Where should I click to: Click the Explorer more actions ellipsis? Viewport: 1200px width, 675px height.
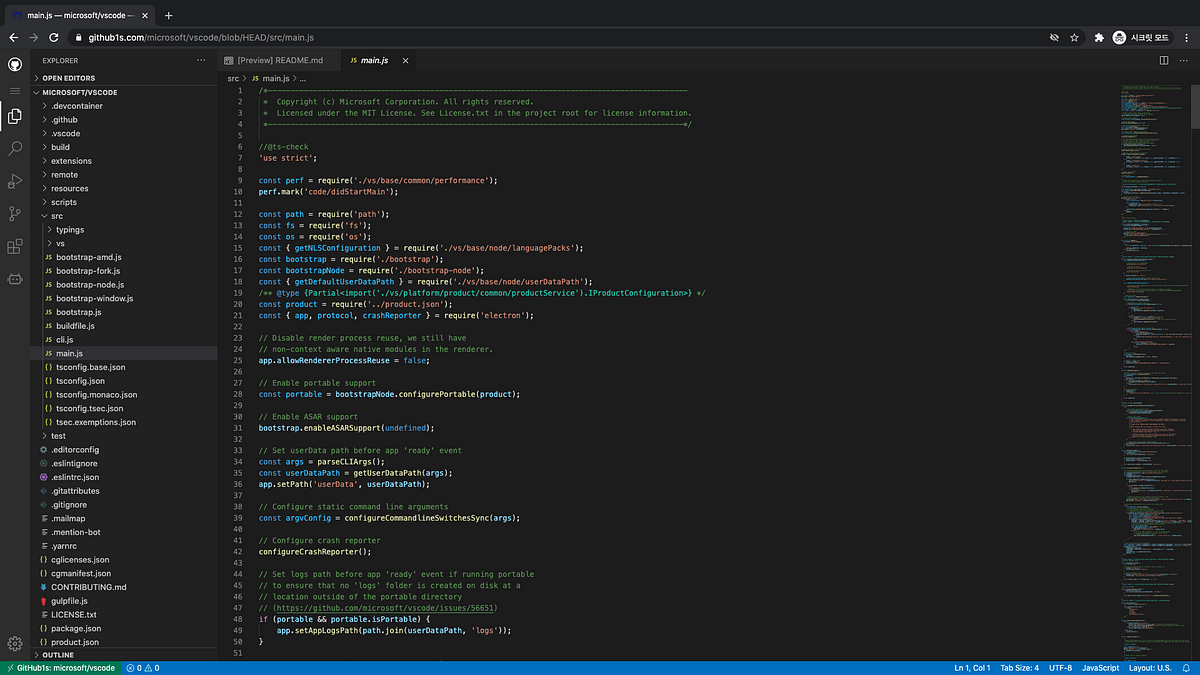coord(202,61)
